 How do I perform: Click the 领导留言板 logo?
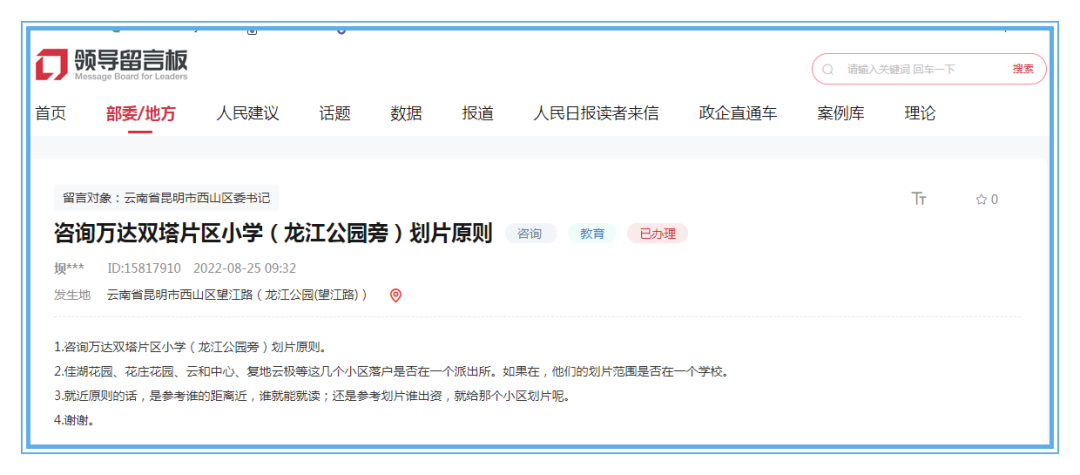coord(112,65)
